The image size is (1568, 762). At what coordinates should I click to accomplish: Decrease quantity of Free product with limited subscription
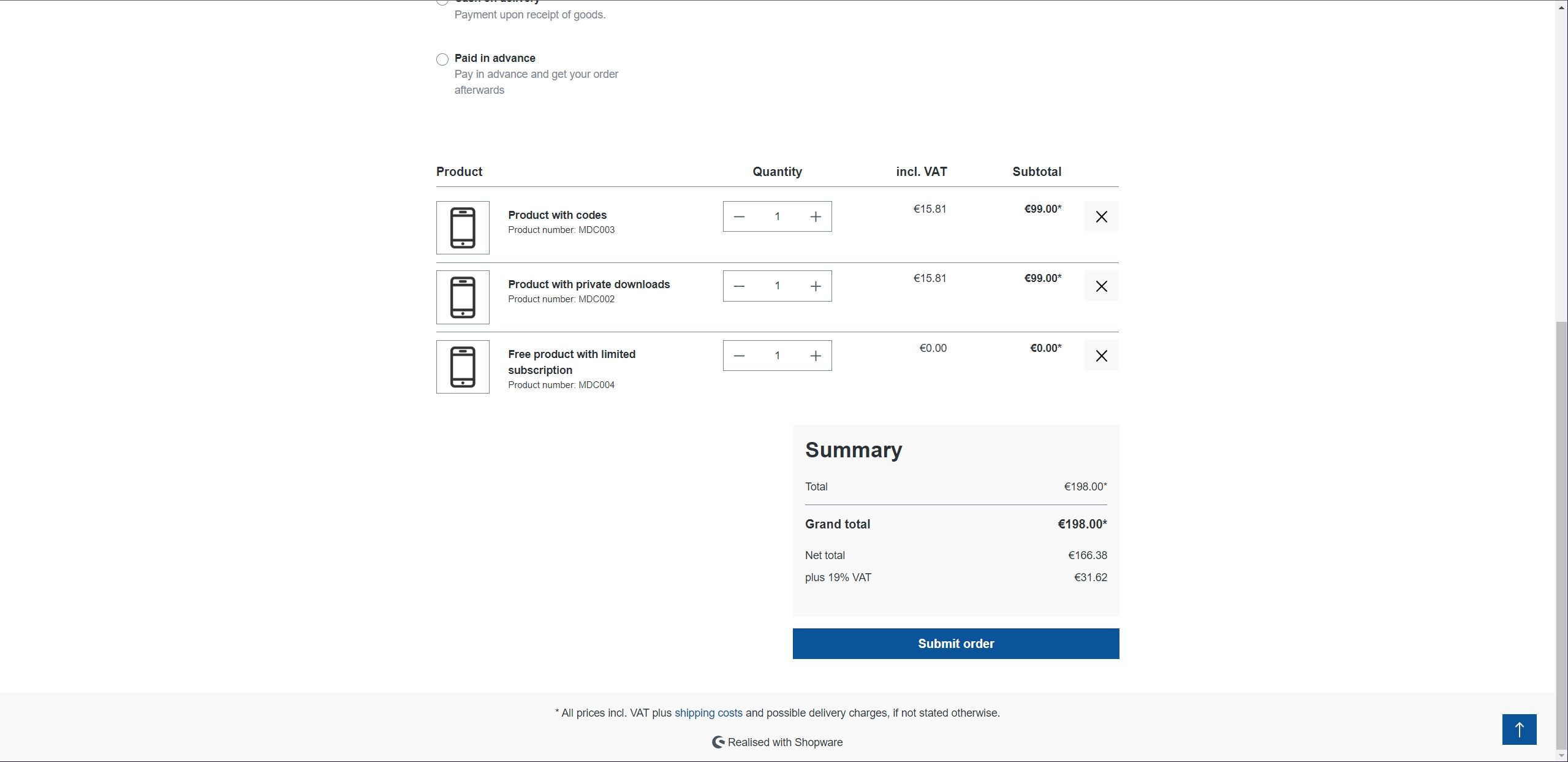739,356
